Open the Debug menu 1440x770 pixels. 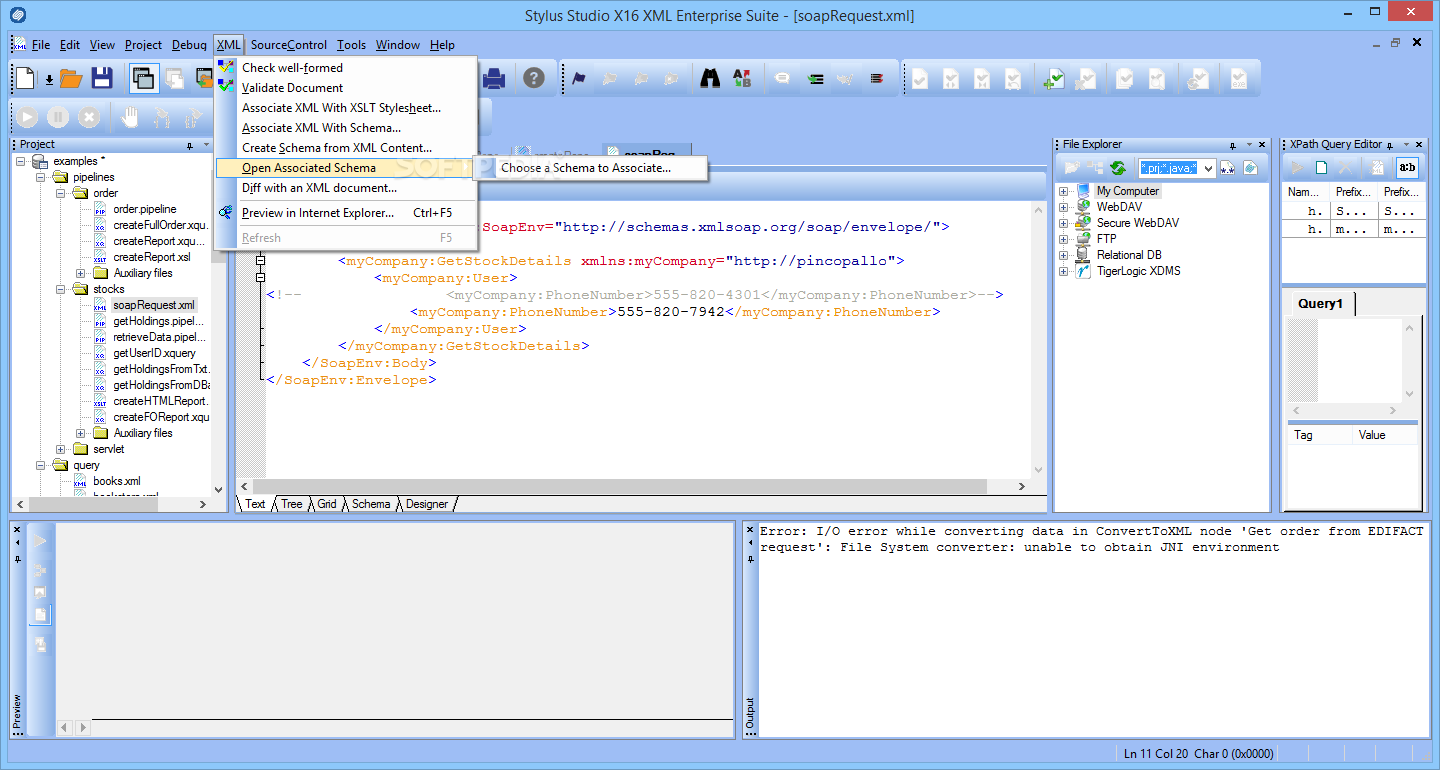coord(189,45)
